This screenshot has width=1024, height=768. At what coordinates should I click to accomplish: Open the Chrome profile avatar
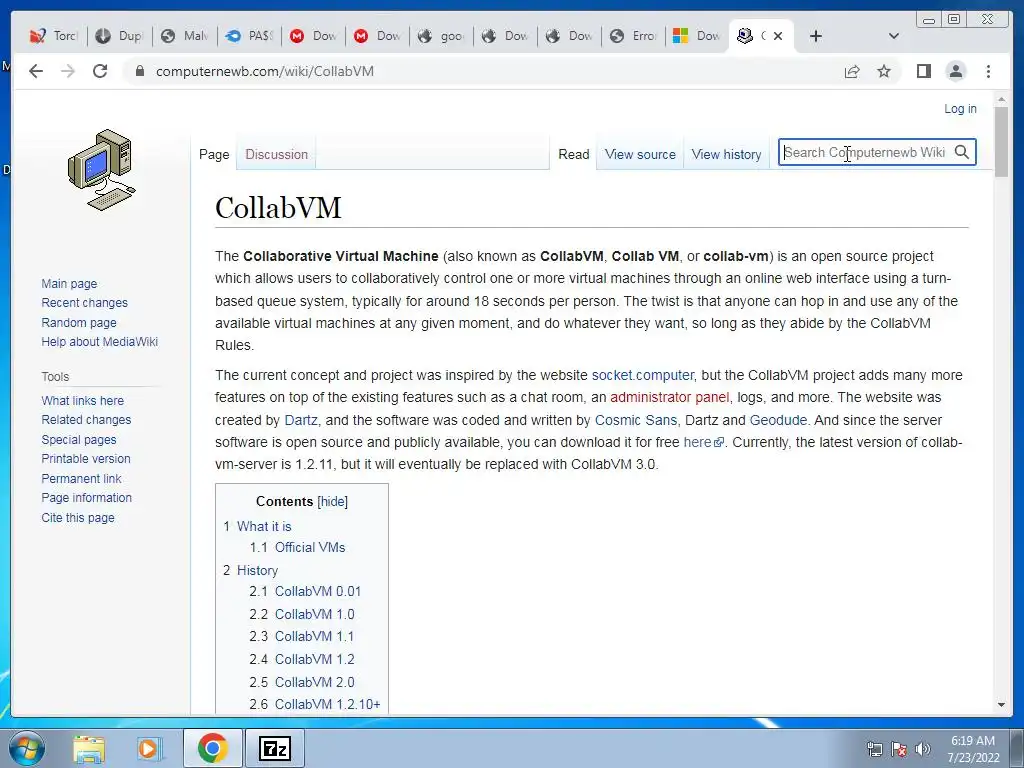point(956,71)
